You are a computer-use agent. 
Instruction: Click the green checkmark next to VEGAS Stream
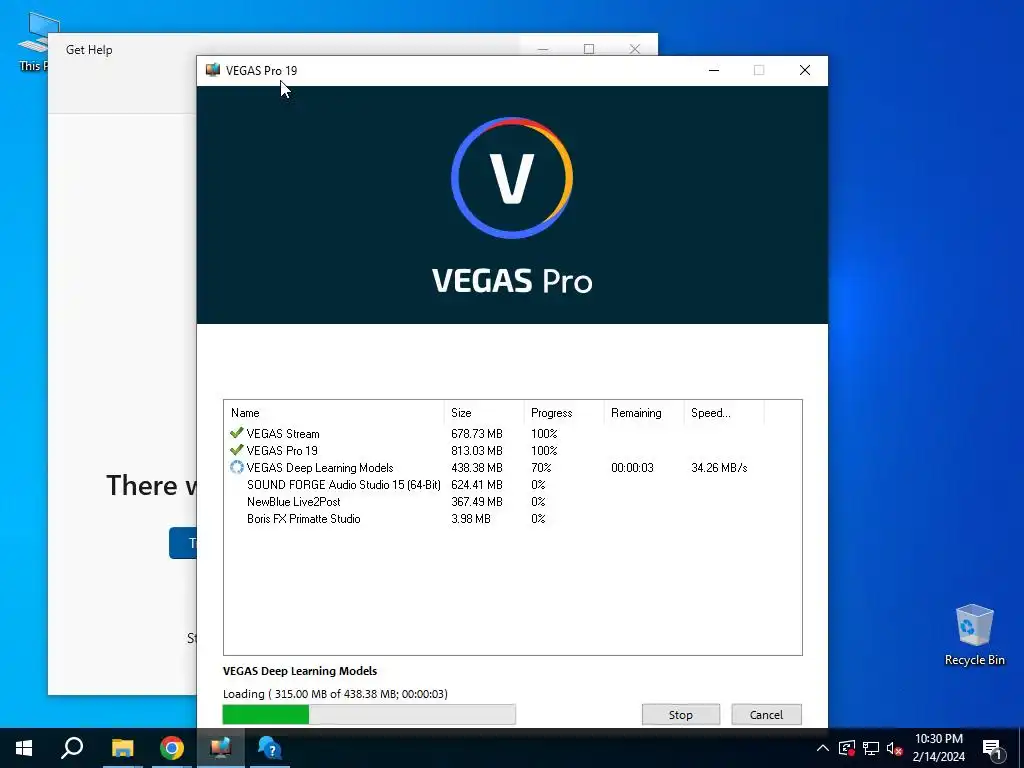(x=236, y=433)
